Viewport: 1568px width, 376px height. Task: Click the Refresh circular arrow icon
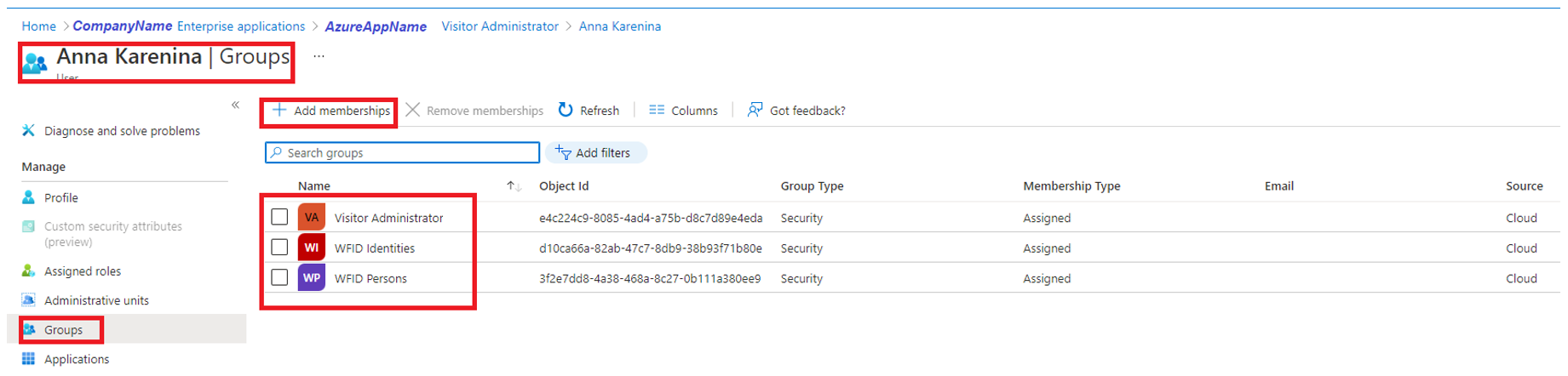tap(566, 111)
